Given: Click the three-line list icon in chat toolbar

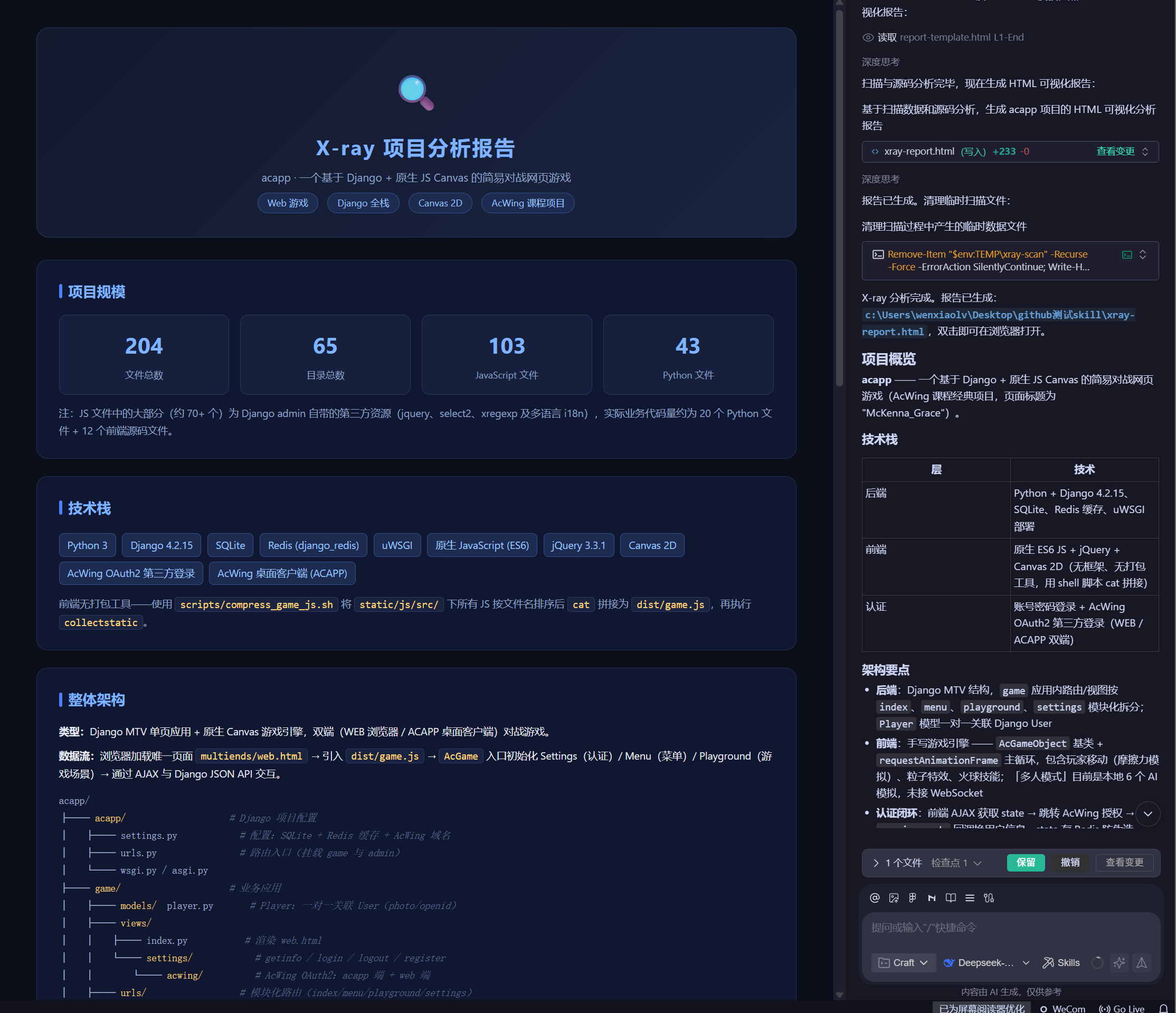Looking at the screenshot, I should (x=970, y=898).
